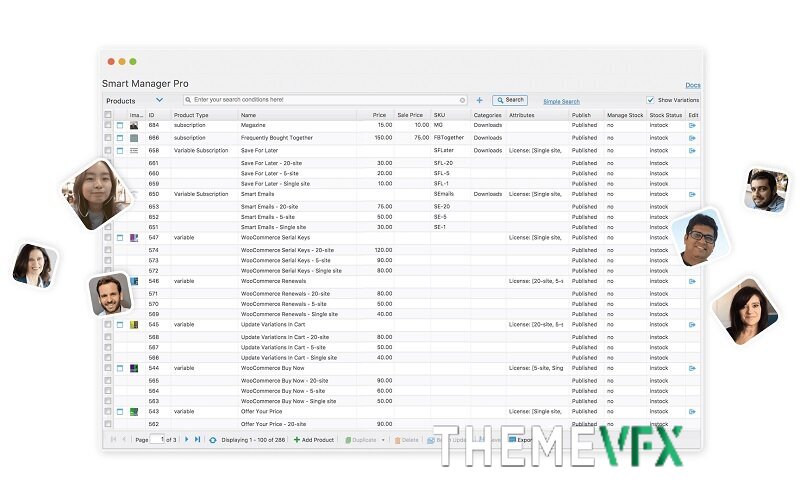Image resolution: width=800 pixels, height=500 pixels.
Task: Click the window icon in row 684
Action: click(x=120, y=125)
